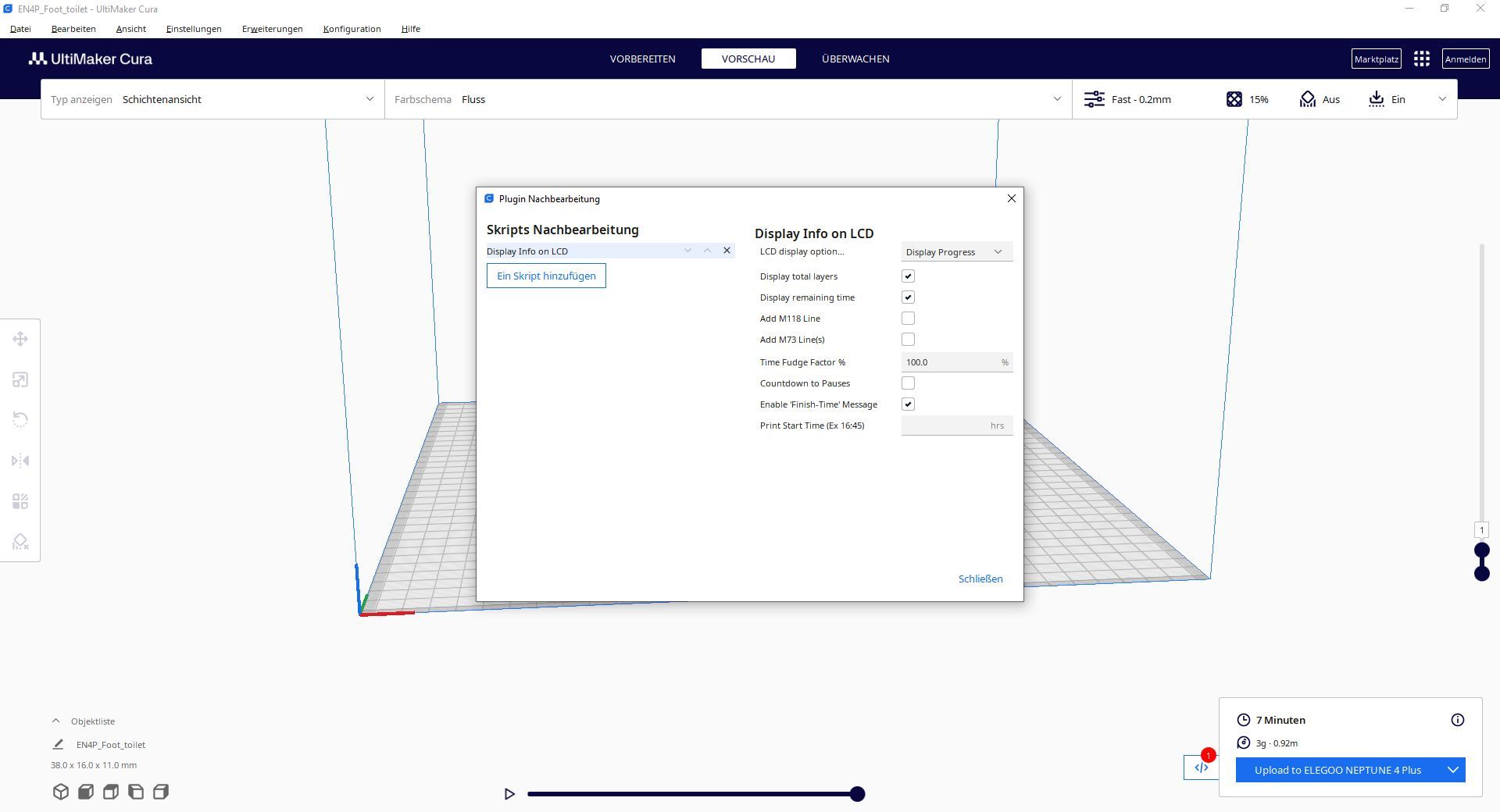Open post-processing scripts icon with badge
This screenshot has width=1500, height=812.
click(1201, 767)
